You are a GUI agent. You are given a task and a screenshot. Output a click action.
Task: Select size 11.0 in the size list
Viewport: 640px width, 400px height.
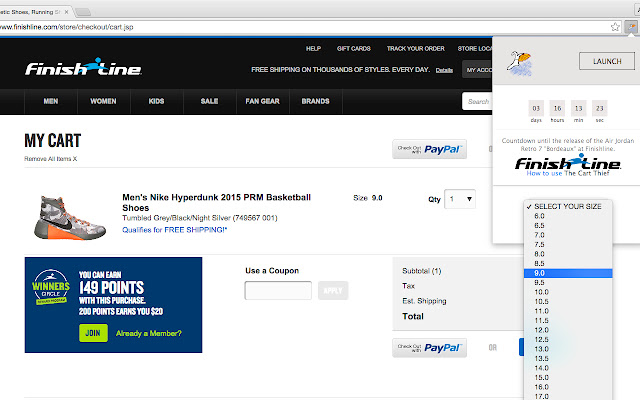(568, 311)
